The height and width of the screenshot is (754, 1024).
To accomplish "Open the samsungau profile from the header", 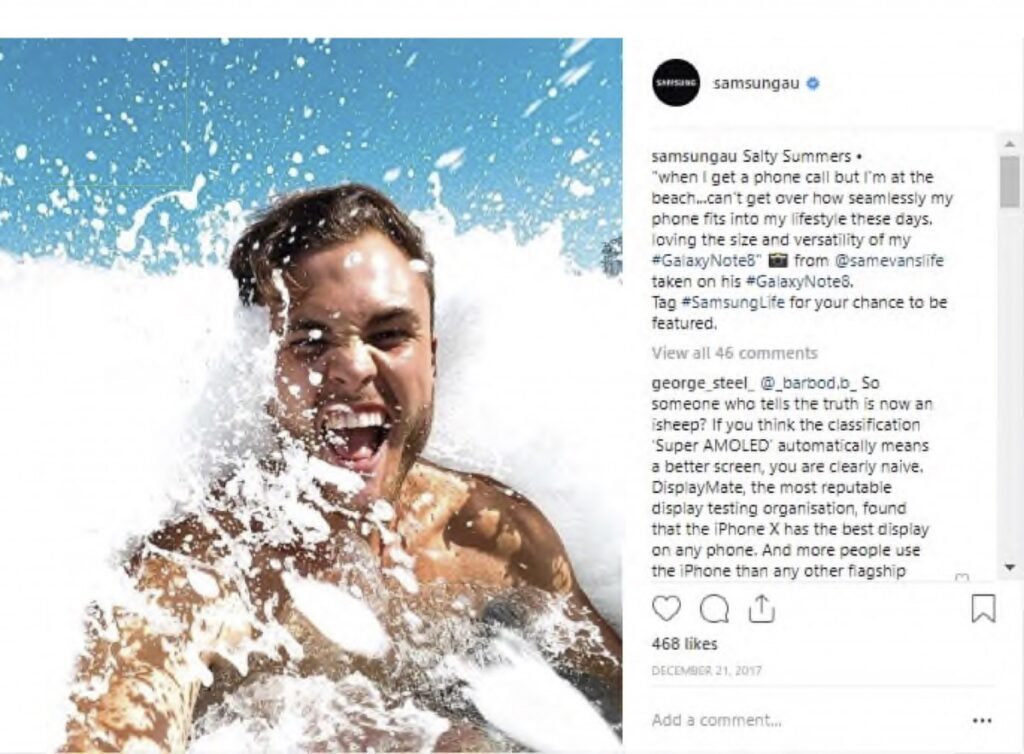I will coord(756,84).
